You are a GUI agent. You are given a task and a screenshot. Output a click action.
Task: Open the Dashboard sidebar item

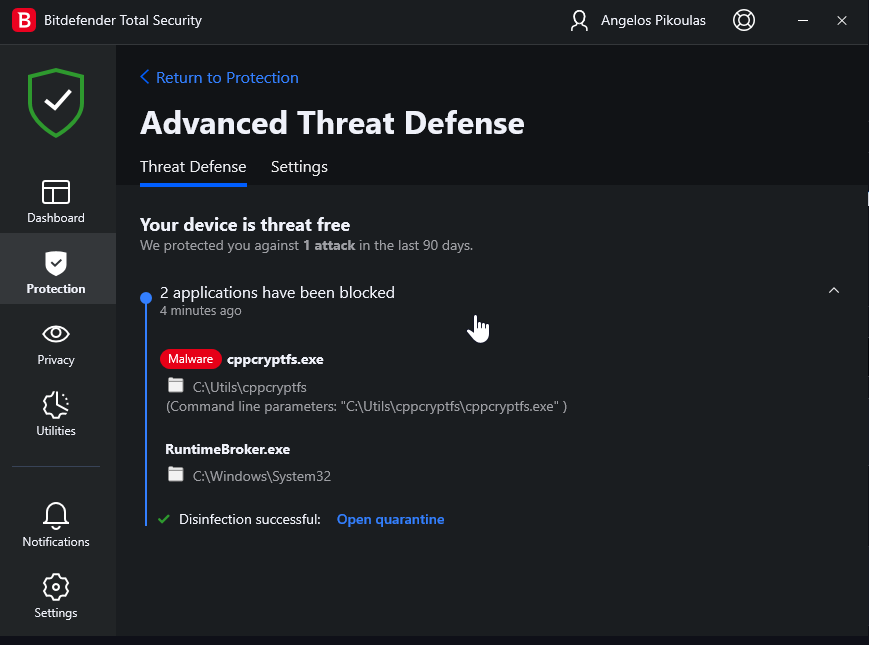(56, 201)
